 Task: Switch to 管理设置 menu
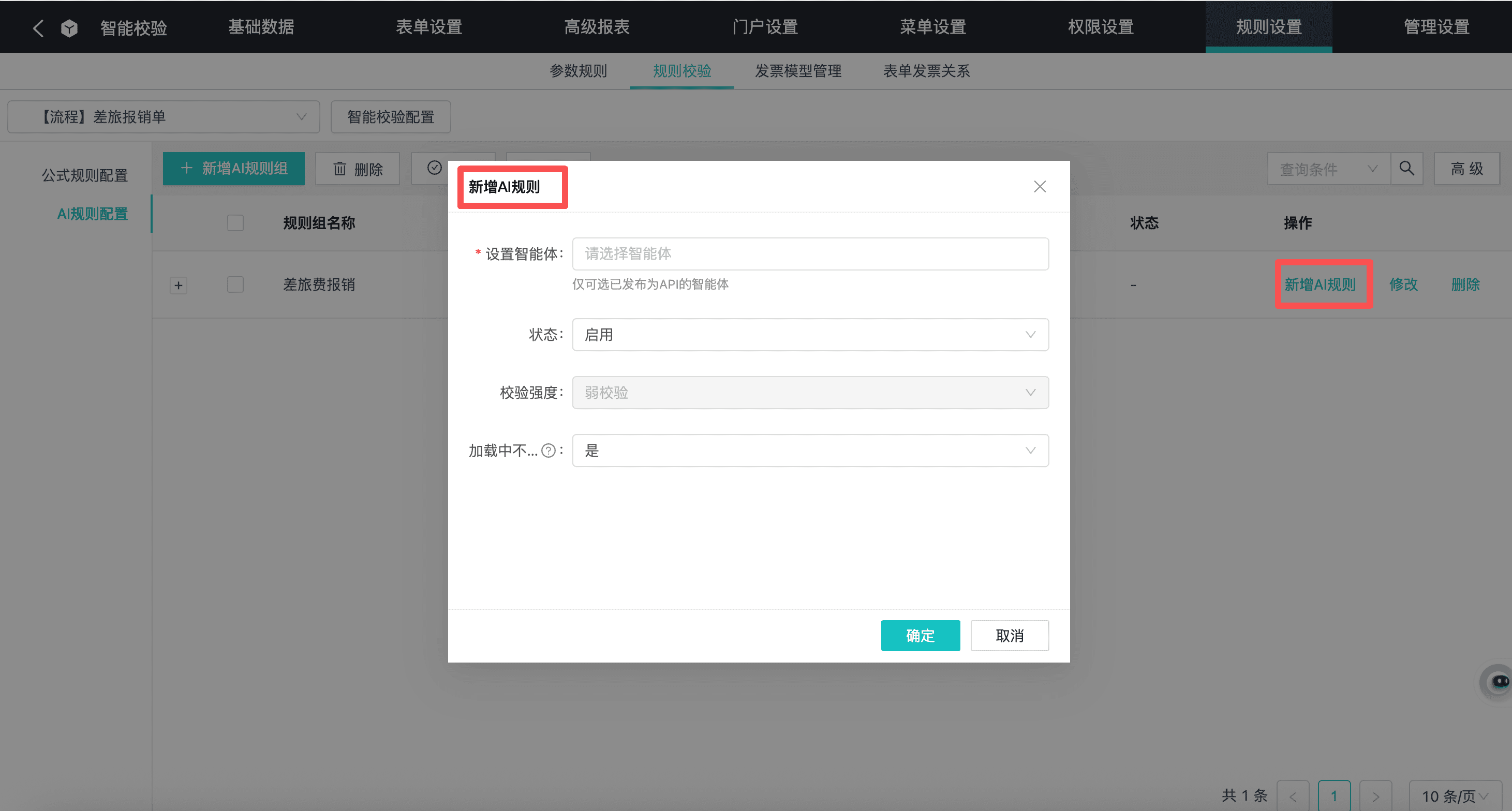1436,27
